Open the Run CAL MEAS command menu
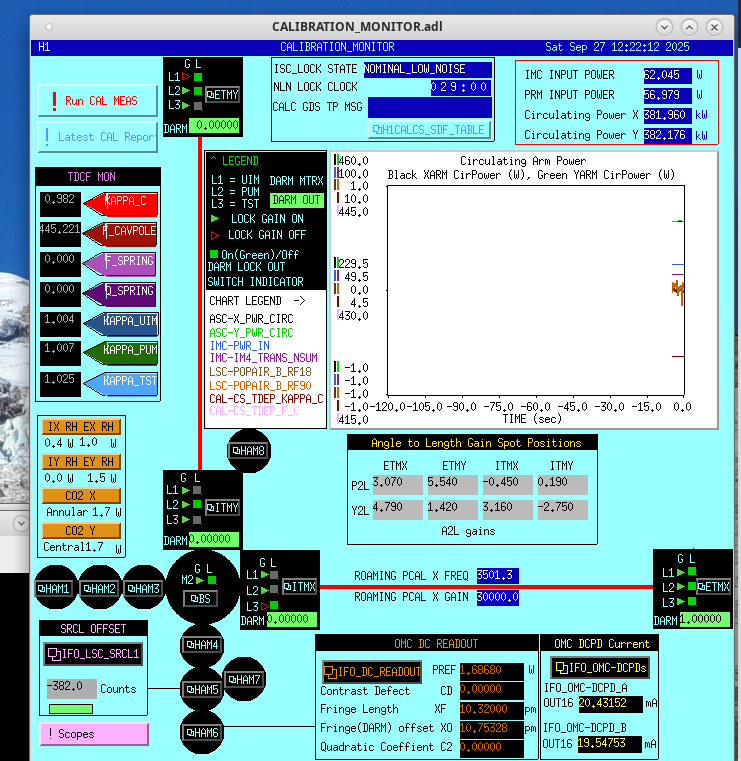 pos(99,101)
